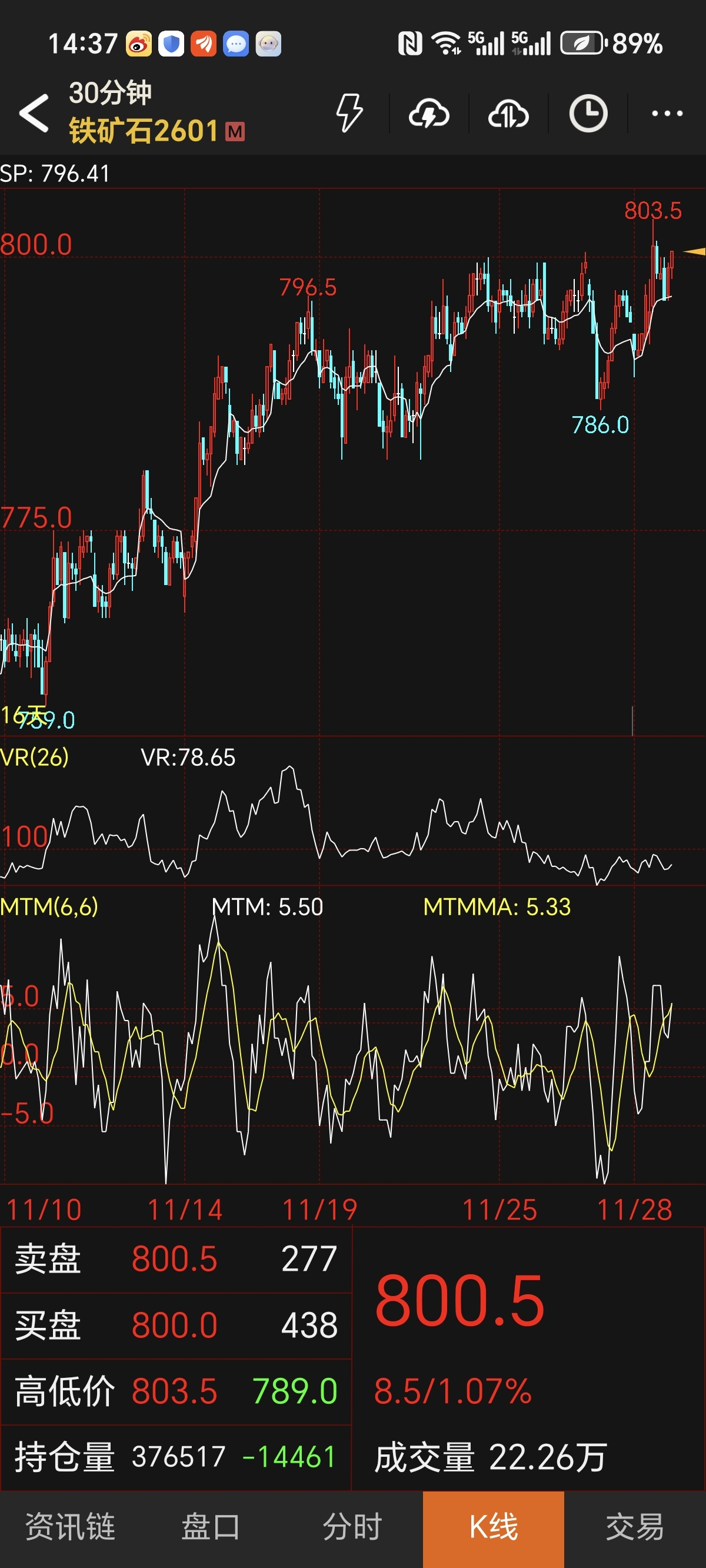Tap the position change -14461

(x=289, y=1457)
